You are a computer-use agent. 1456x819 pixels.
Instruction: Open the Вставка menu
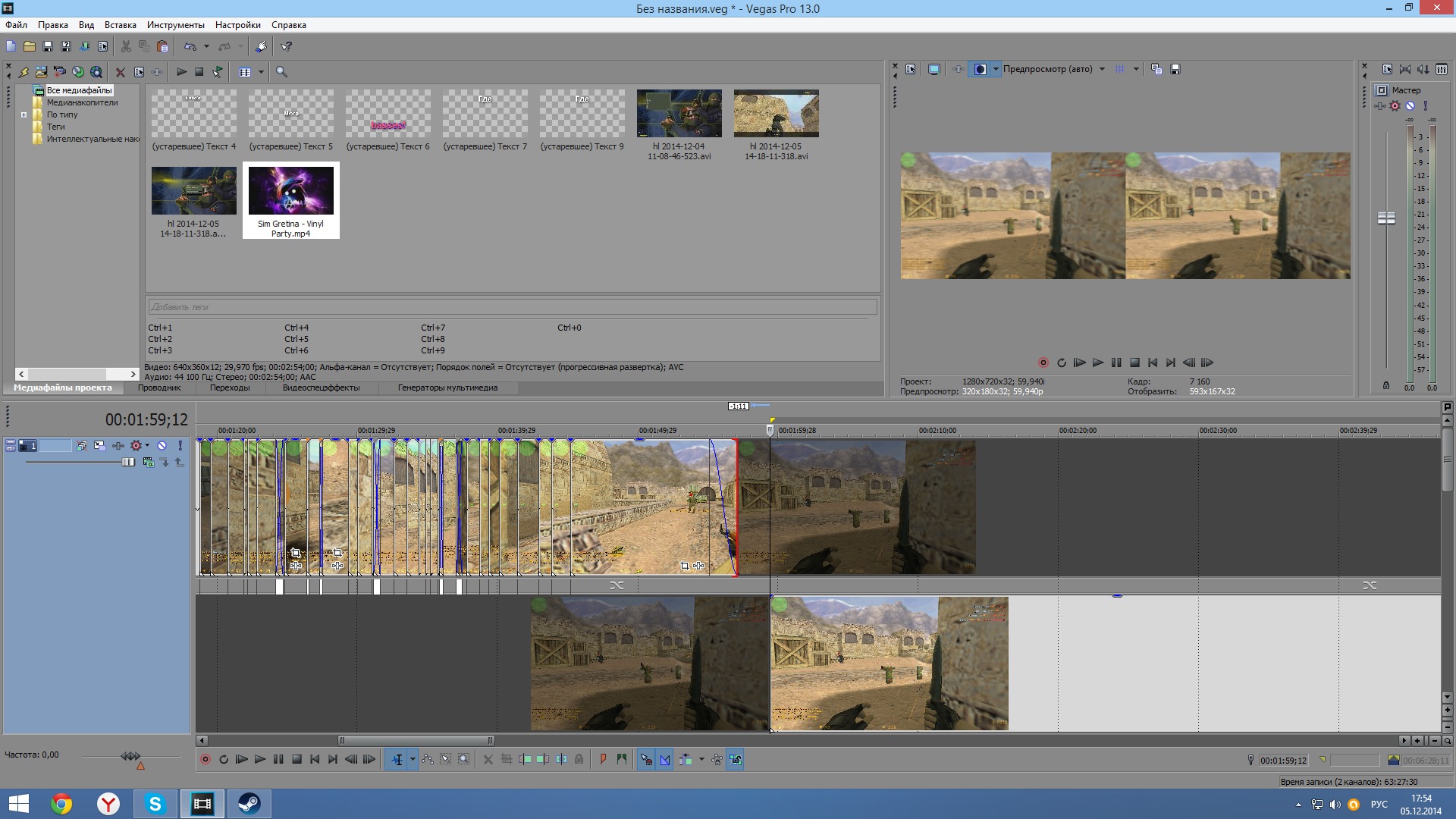click(120, 25)
